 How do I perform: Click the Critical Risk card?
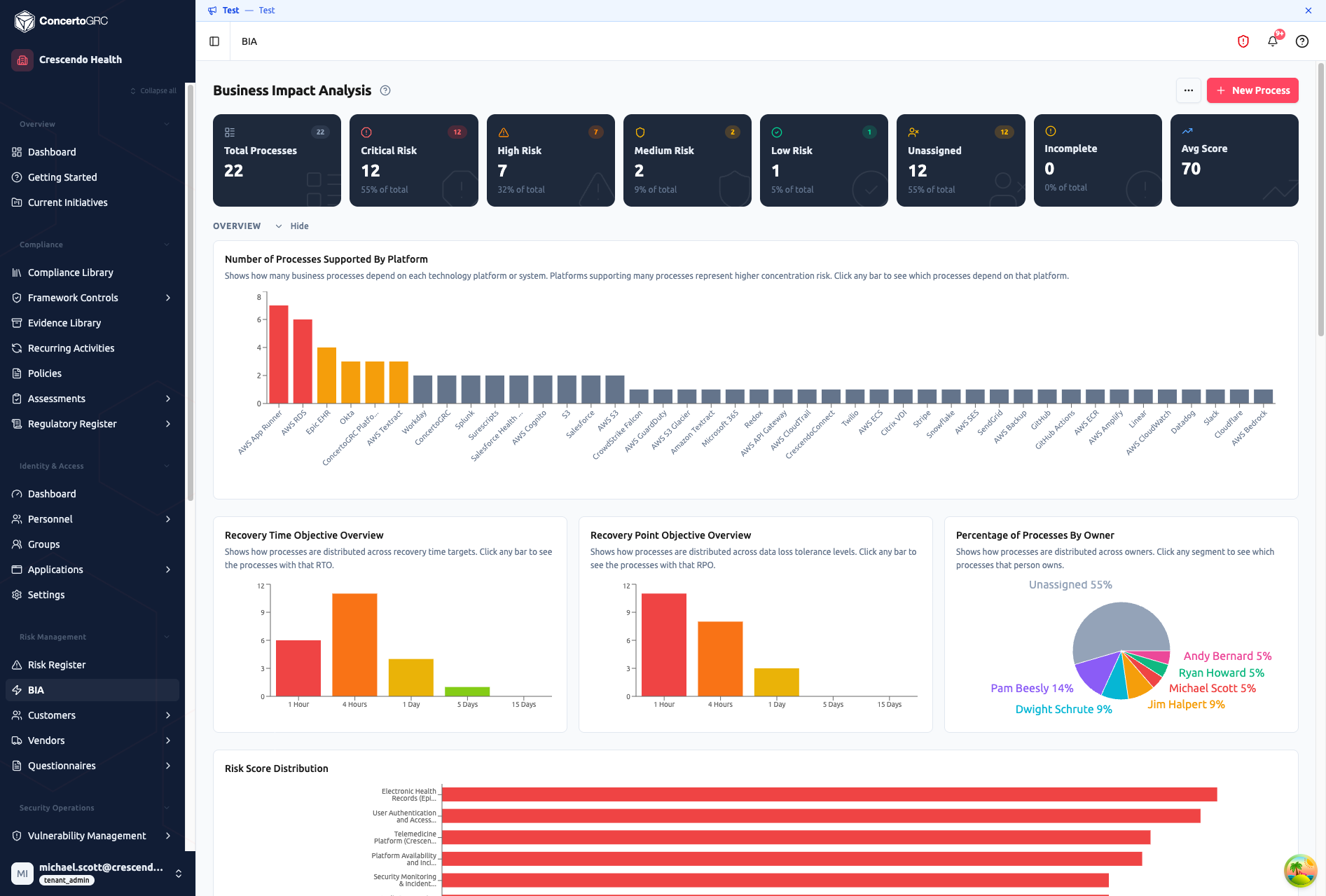pyautogui.click(x=413, y=160)
